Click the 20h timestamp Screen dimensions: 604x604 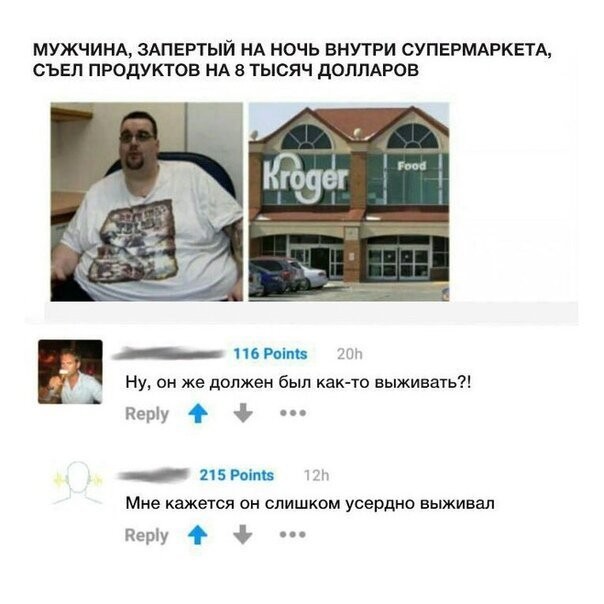[x=350, y=354]
